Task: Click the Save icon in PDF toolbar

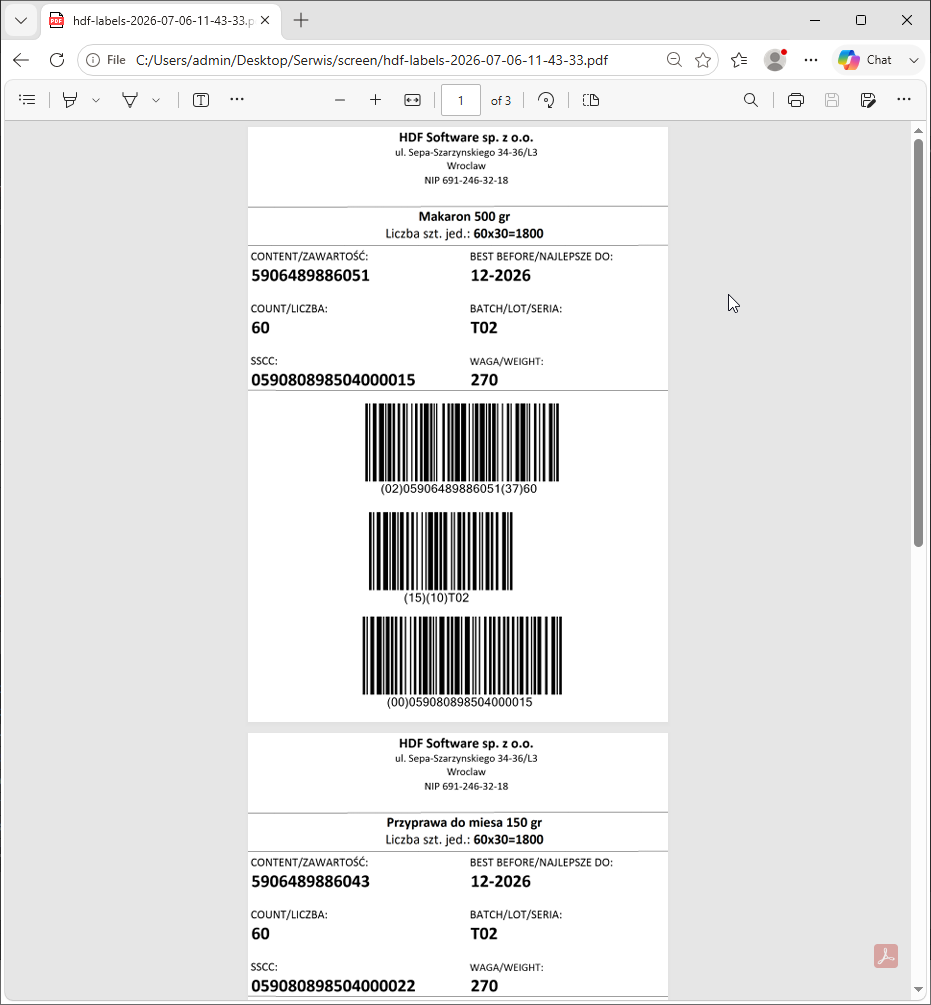Action: (832, 100)
